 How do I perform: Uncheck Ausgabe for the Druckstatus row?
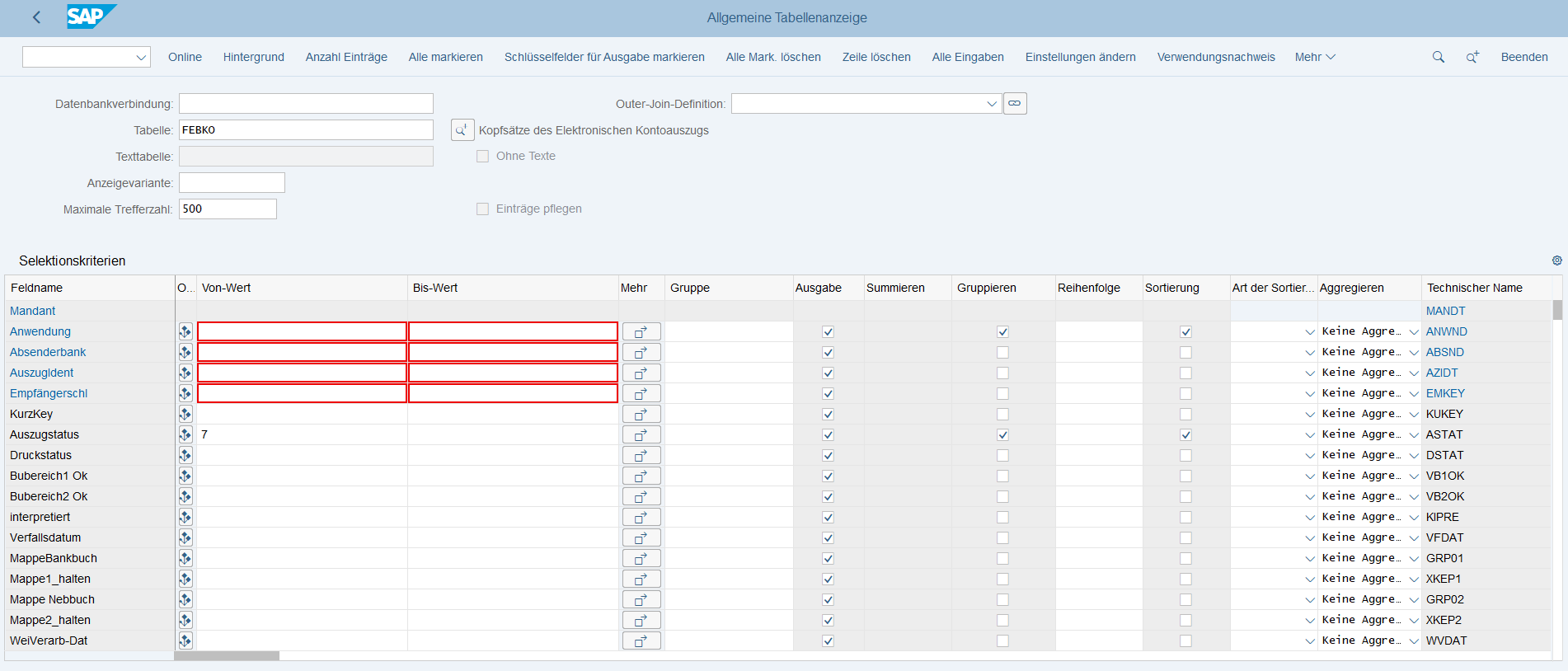(828, 455)
